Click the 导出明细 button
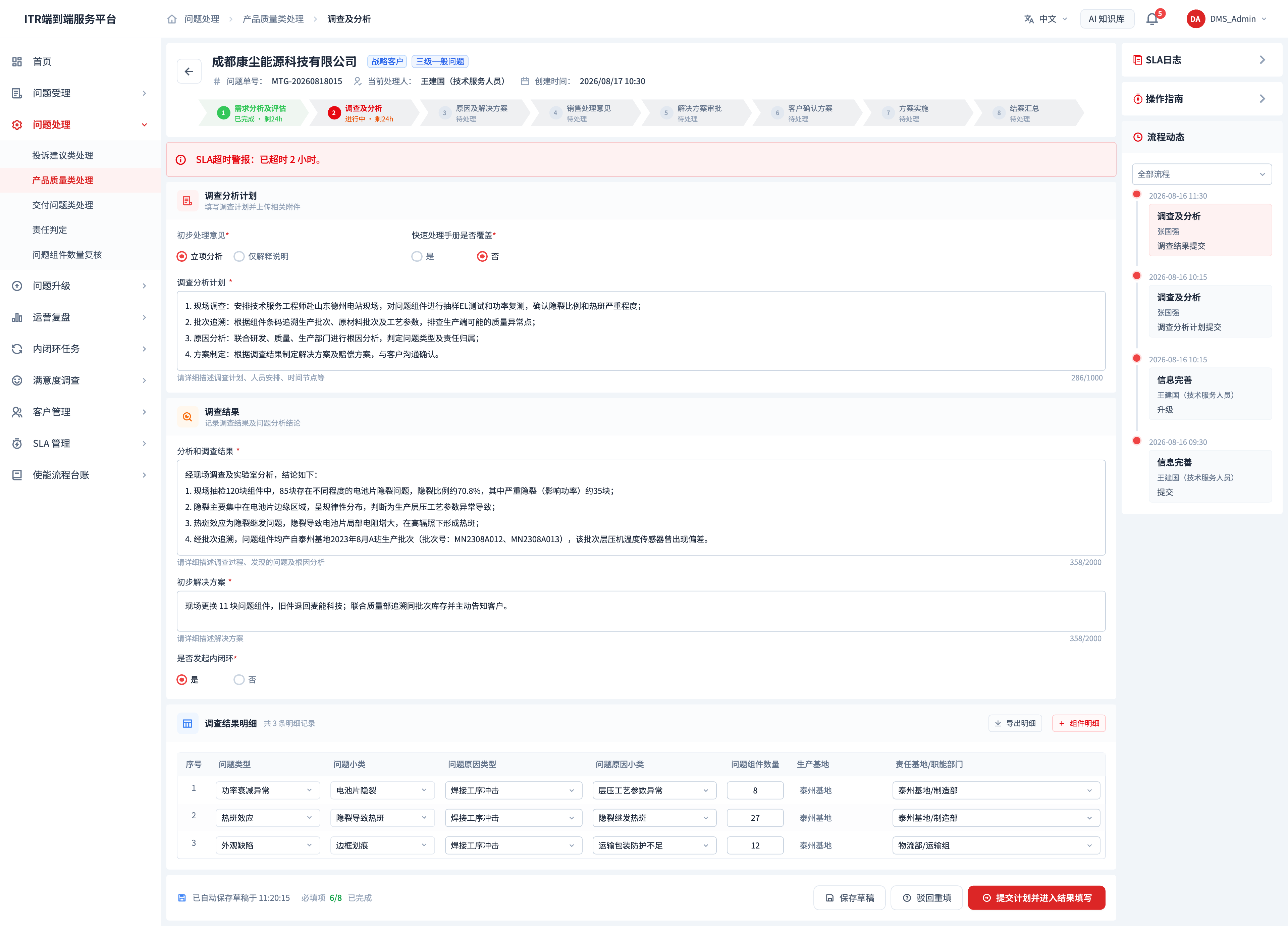This screenshot has width=1288, height=926. [x=1015, y=723]
